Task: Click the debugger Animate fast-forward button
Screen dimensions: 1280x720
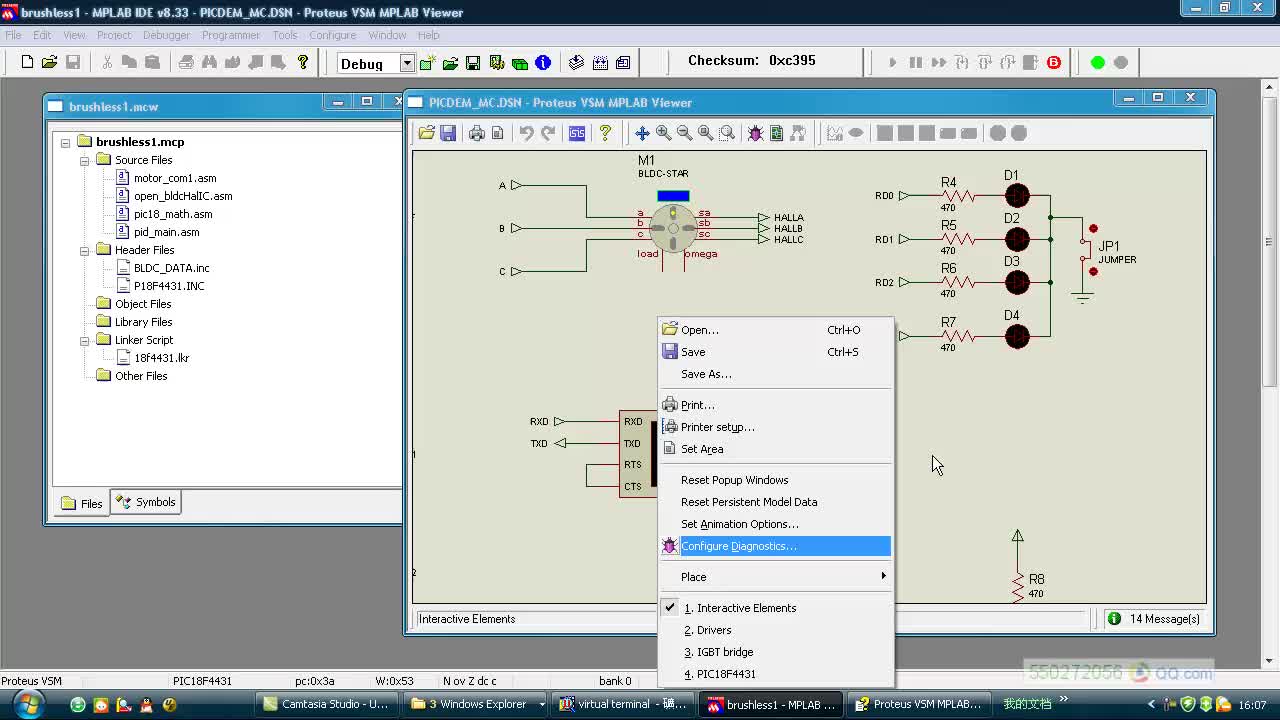Action: pyautogui.click(x=938, y=62)
